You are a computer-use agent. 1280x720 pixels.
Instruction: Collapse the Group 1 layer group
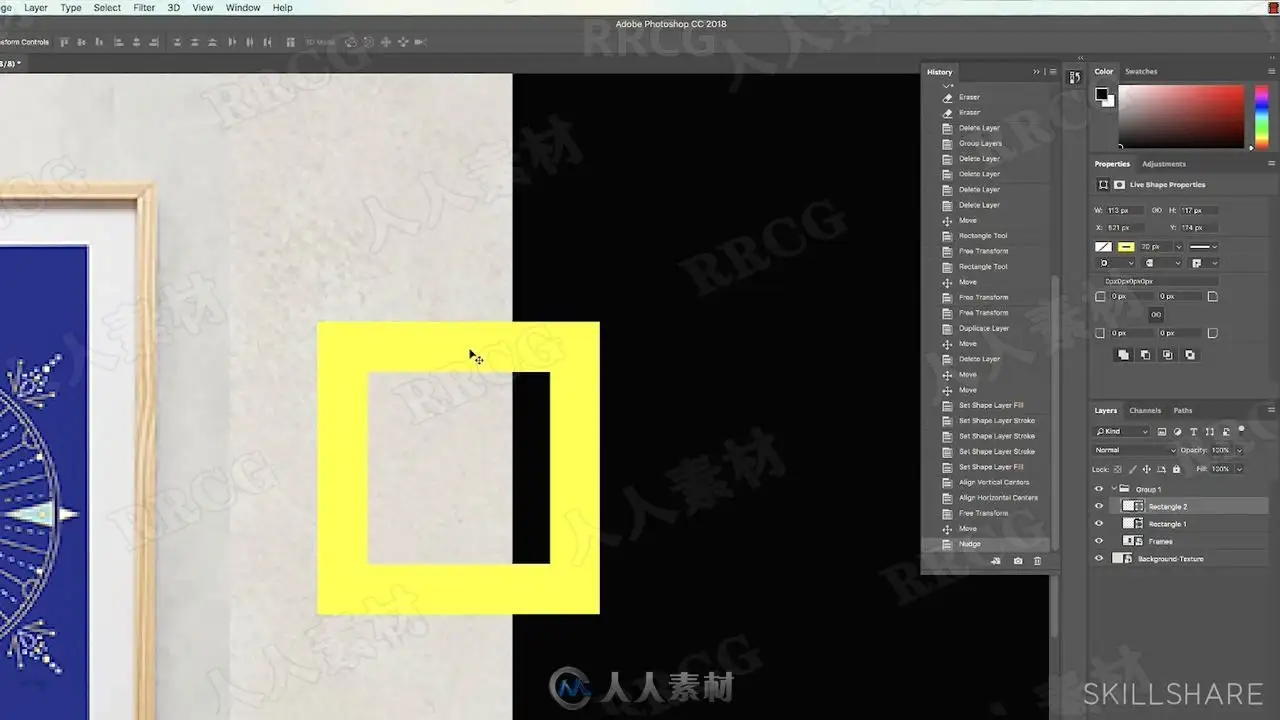pyautogui.click(x=1113, y=489)
